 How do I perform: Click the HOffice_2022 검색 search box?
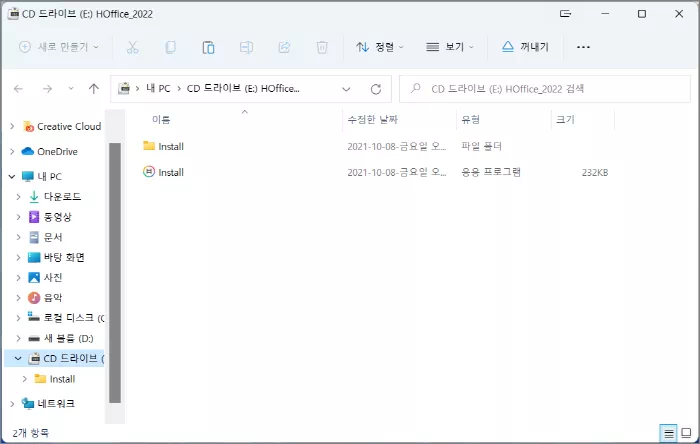(x=545, y=89)
